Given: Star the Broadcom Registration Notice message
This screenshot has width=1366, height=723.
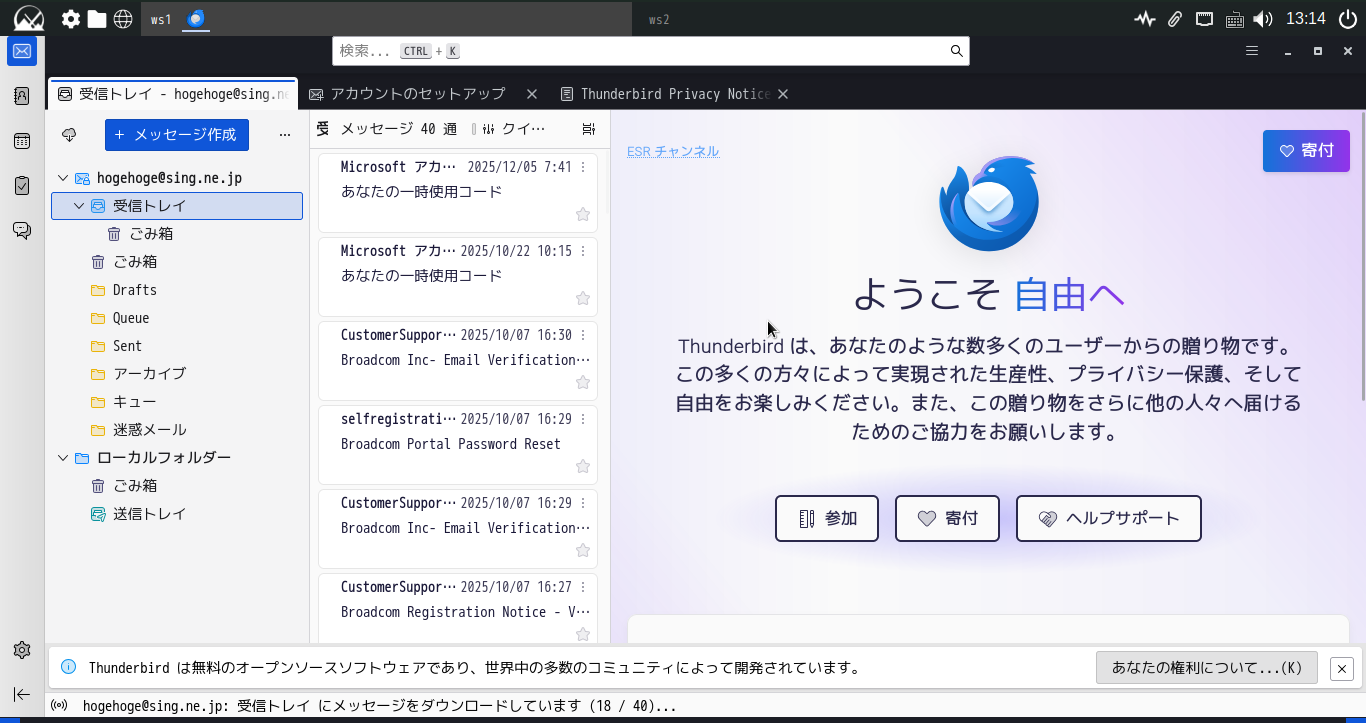Looking at the screenshot, I should (x=583, y=634).
